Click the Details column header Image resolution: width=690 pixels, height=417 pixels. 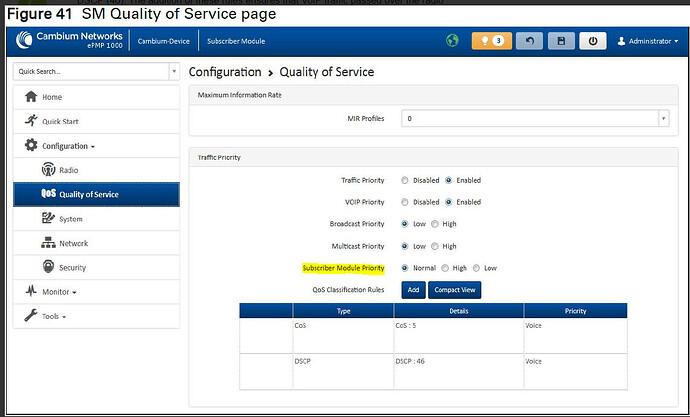click(x=459, y=311)
